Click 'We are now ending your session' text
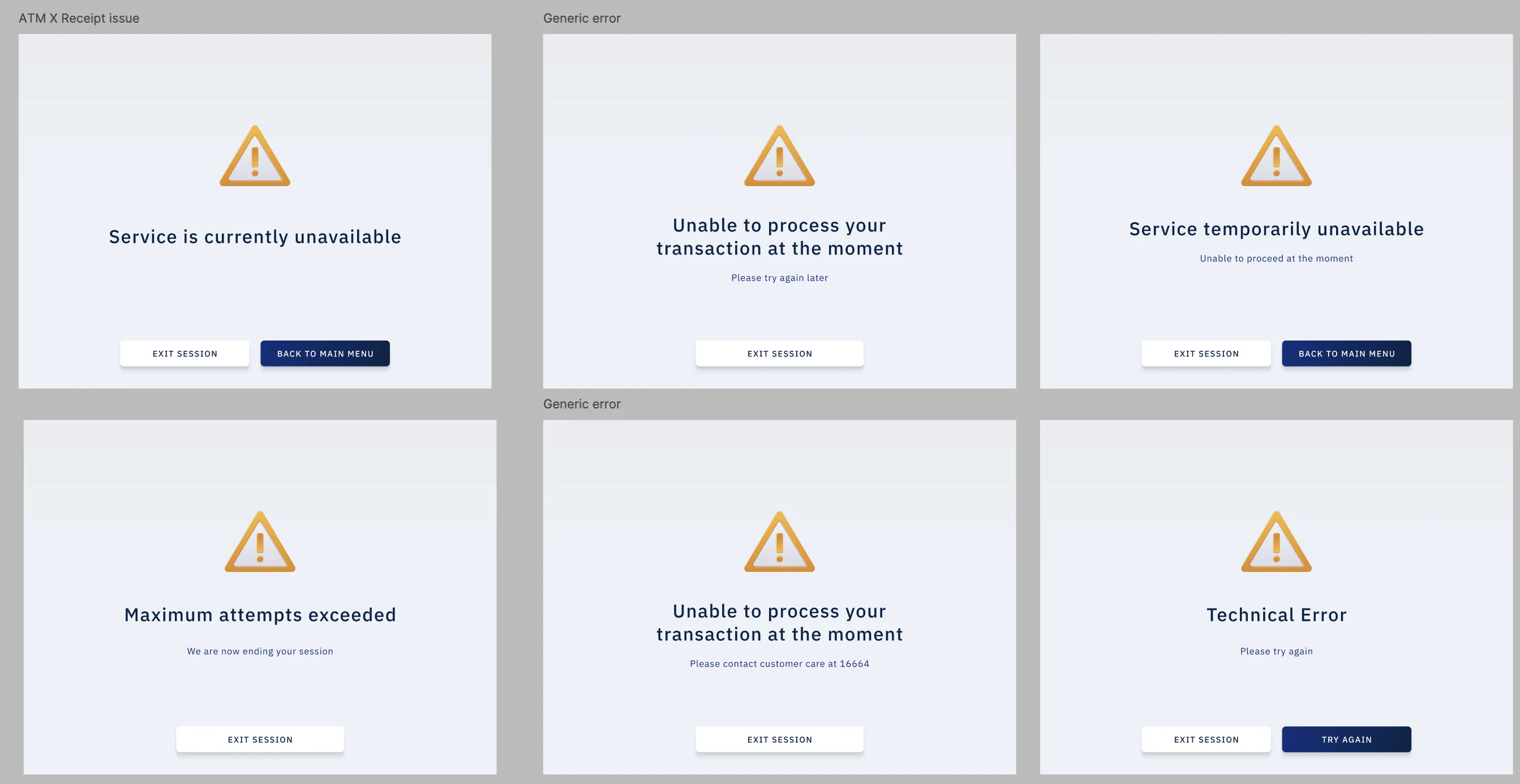Image resolution: width=1520 pixels, height=784 pixels. [260, 651]
